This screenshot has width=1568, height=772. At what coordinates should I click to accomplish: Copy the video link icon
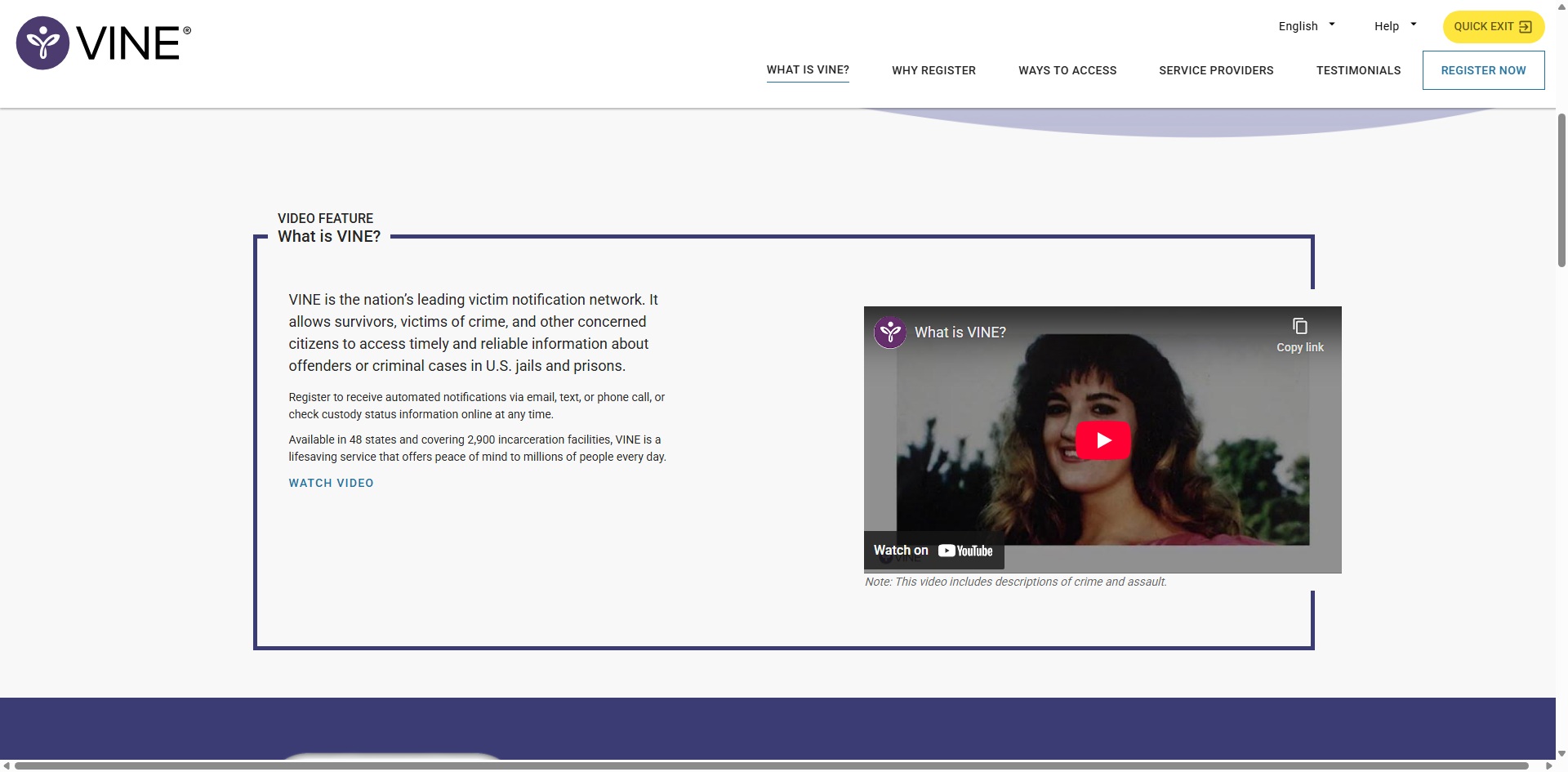click(x=1300, y=326)
